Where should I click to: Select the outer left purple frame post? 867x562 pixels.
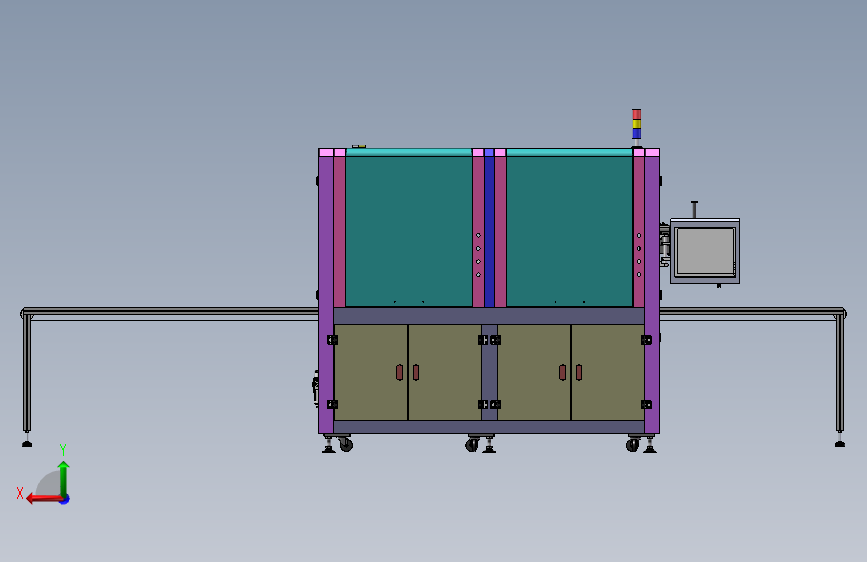coord(326,294)
